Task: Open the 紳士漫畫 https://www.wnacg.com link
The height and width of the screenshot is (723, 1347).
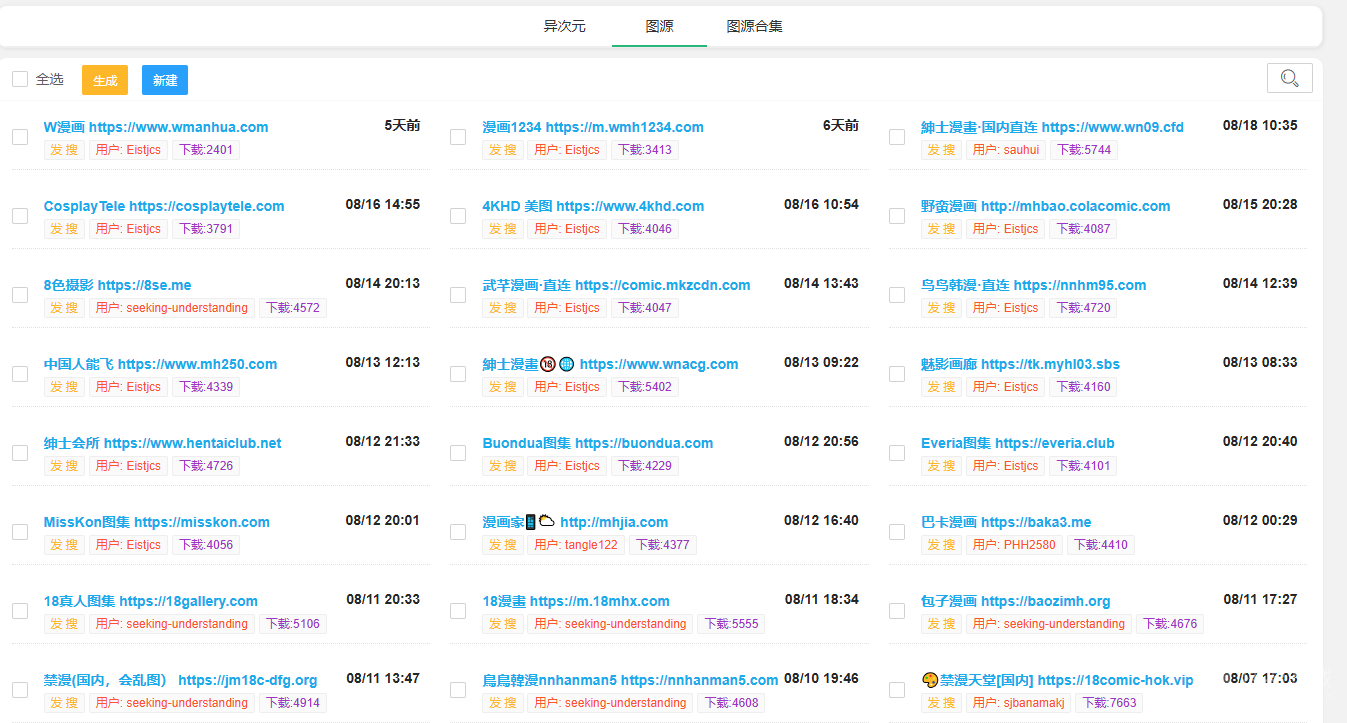Action: pos(610,364)
